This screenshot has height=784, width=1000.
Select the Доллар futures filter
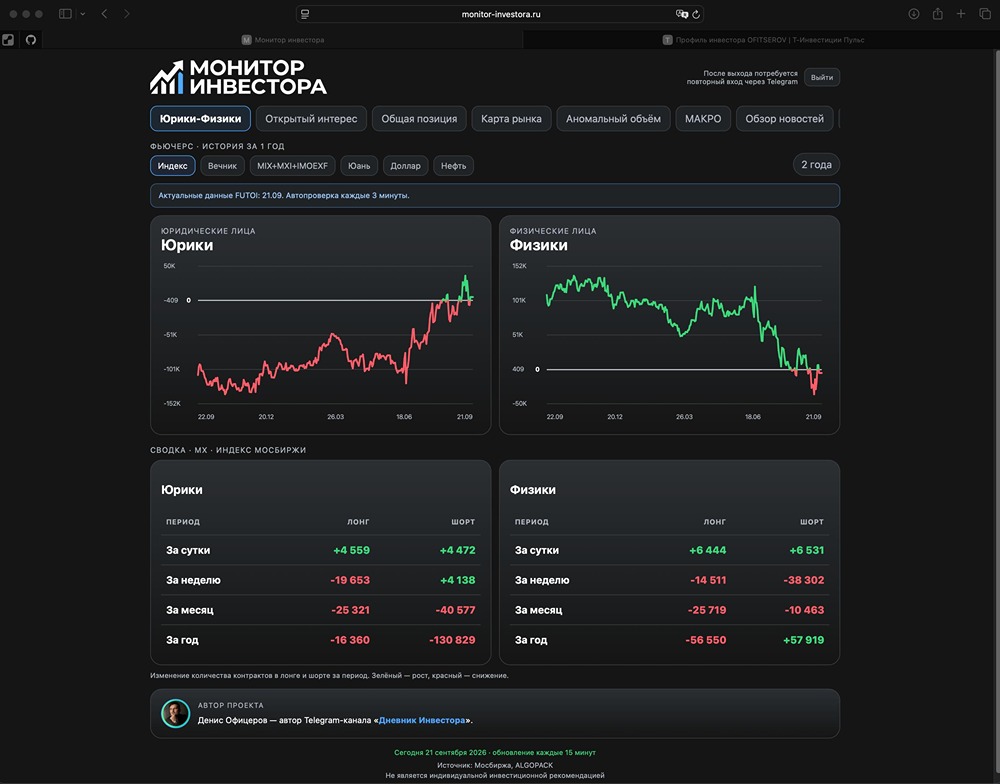pyautogui.click(x=406, y=166)
